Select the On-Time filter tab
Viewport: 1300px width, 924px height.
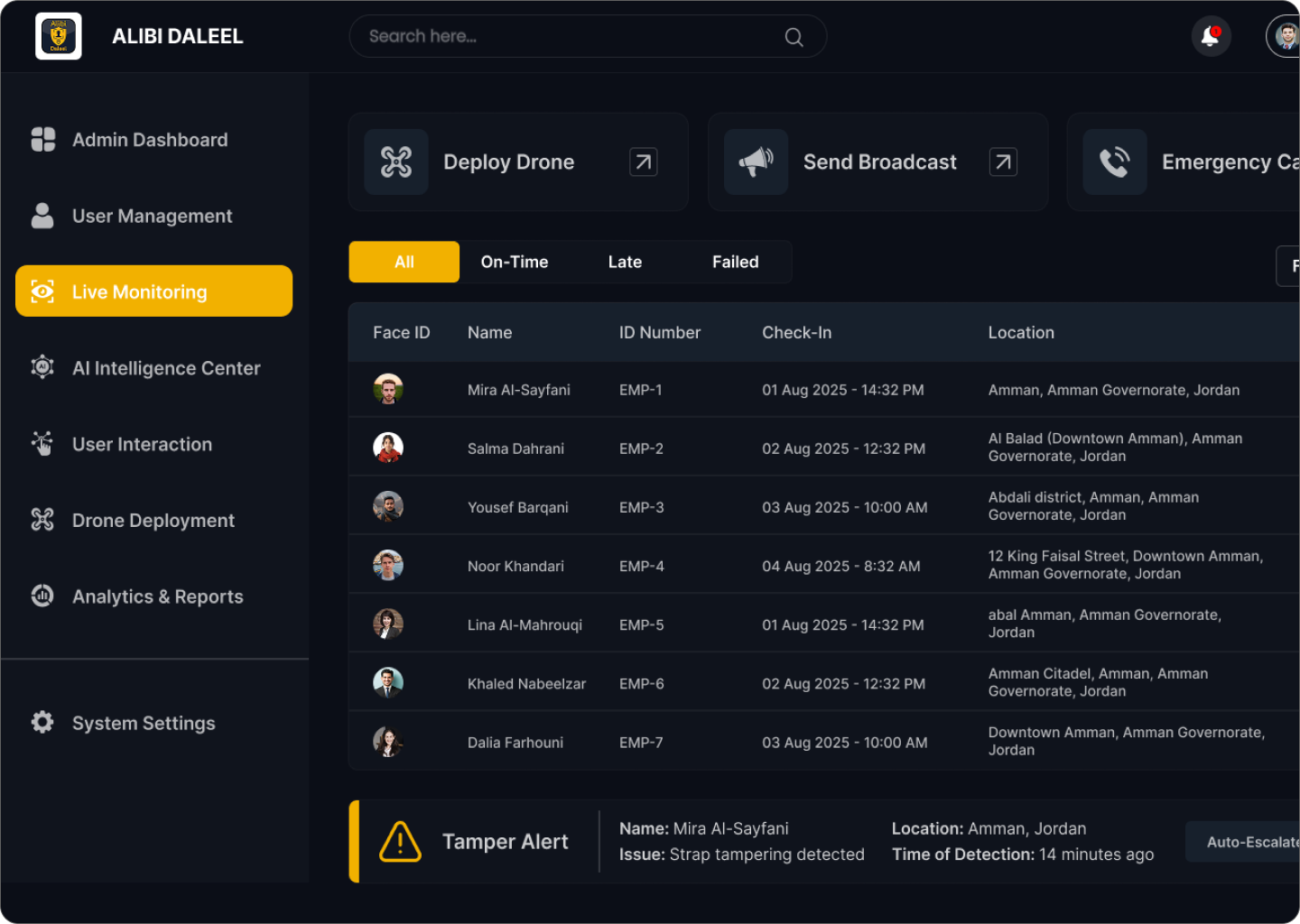tap(515, 262)
